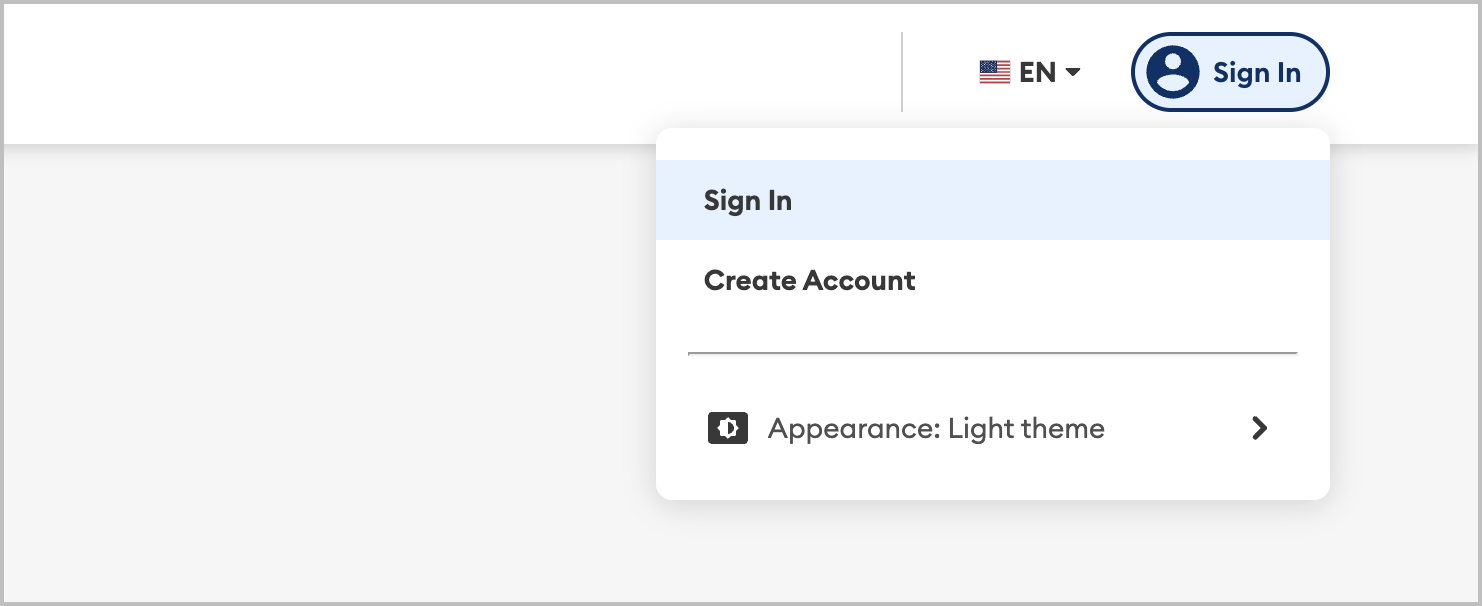1482x606 pixels.
Task: Click the user avatar icon
Action: pyautogui.click(x=1172, y=72)
